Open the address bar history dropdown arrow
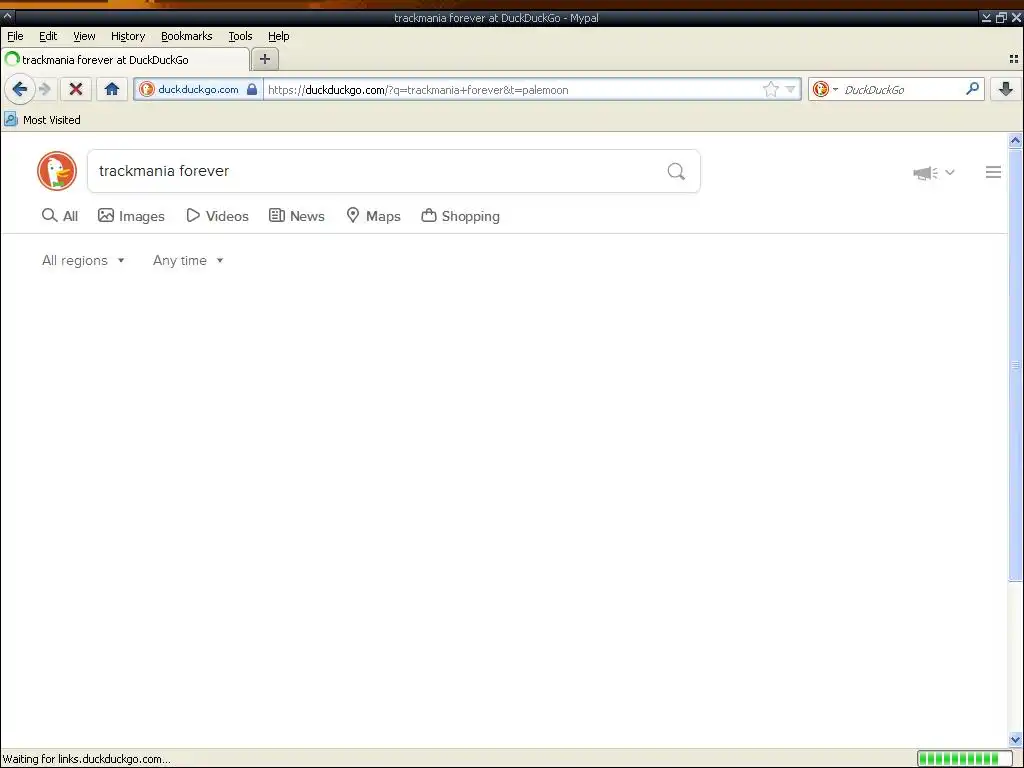 tap(790, 89)
